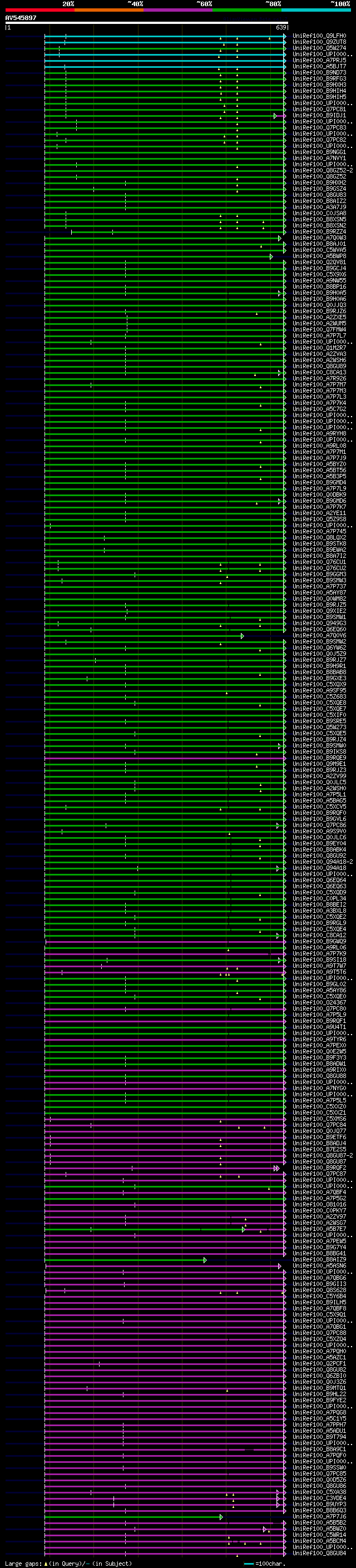The image size is (356, 1568).
Task: Select the UniRef100_A9SF95 label
Action: 319,690
